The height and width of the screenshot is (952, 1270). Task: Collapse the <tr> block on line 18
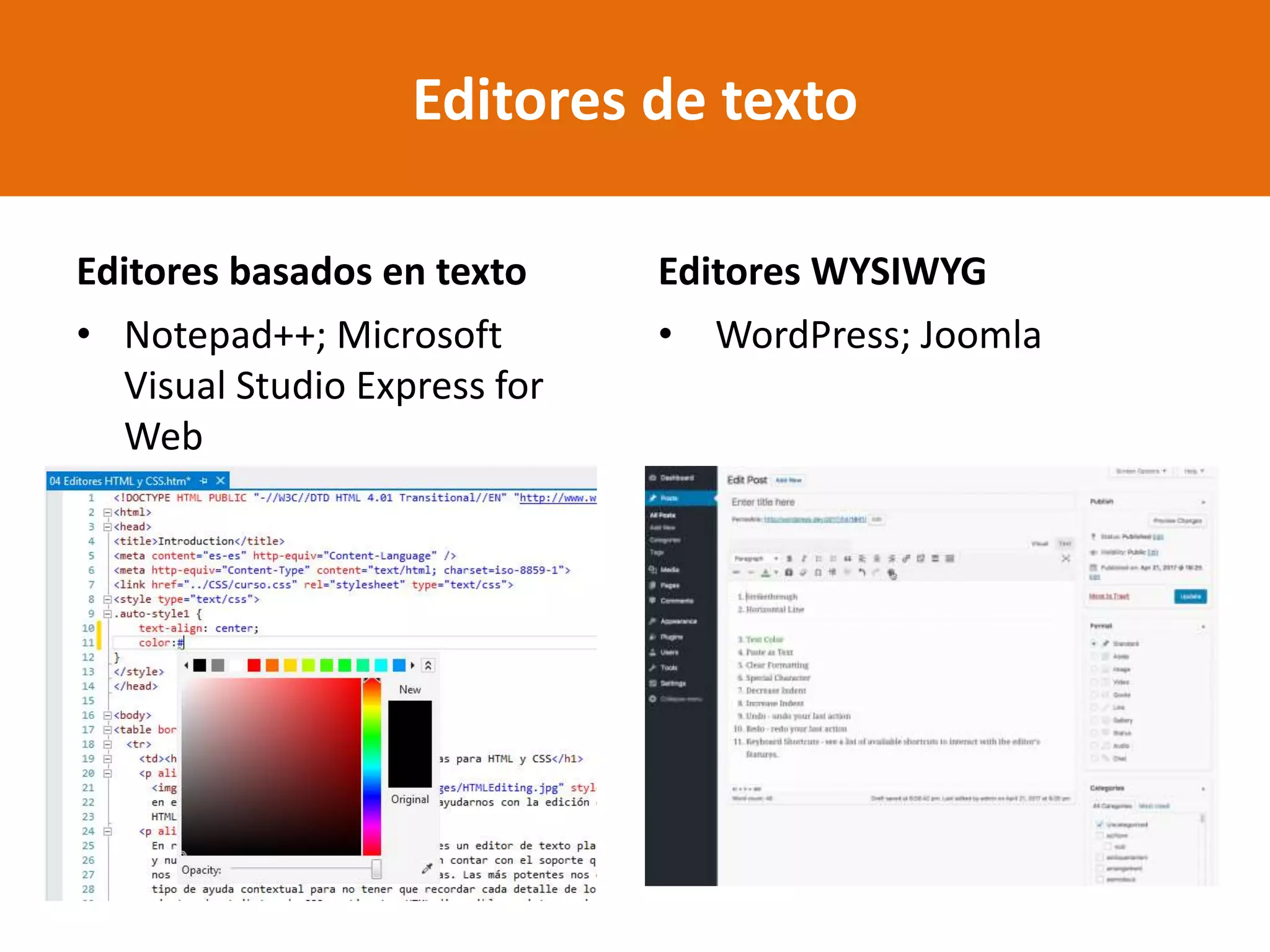pyautogui.click(x=107, y=744)
